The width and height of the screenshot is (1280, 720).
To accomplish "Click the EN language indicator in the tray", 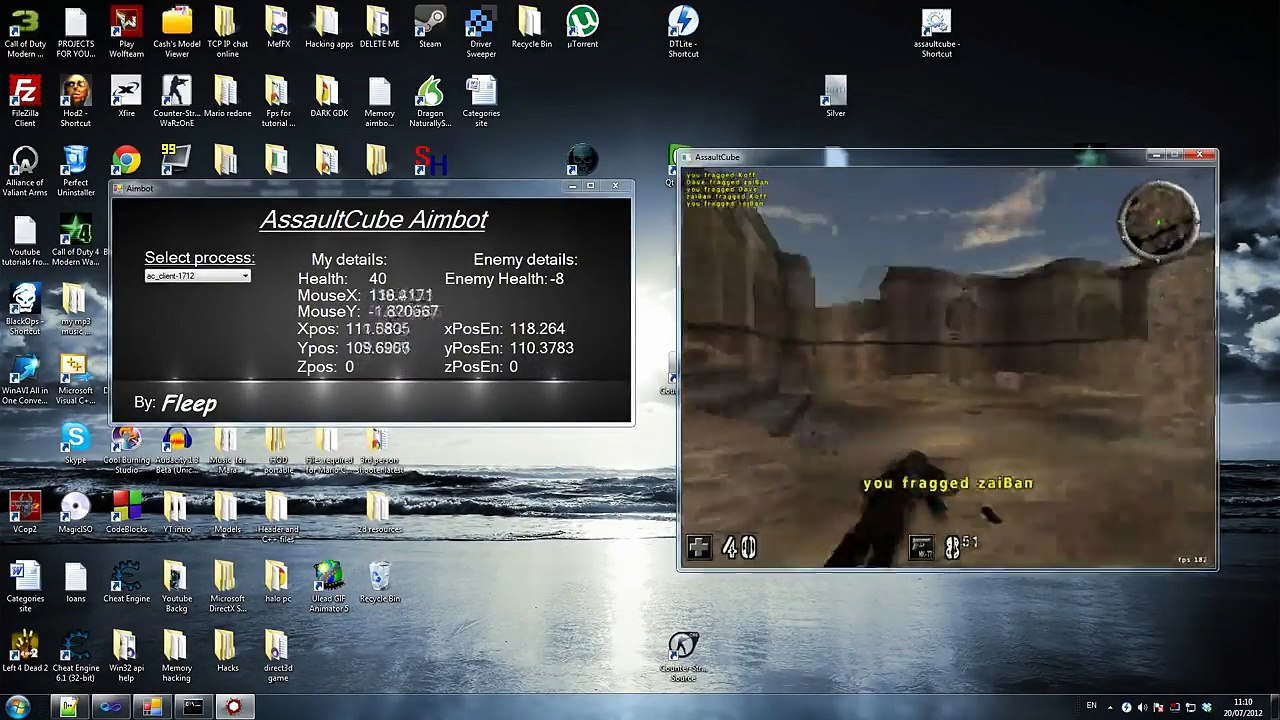I will pyautogui.click(x=1091, y=706).
